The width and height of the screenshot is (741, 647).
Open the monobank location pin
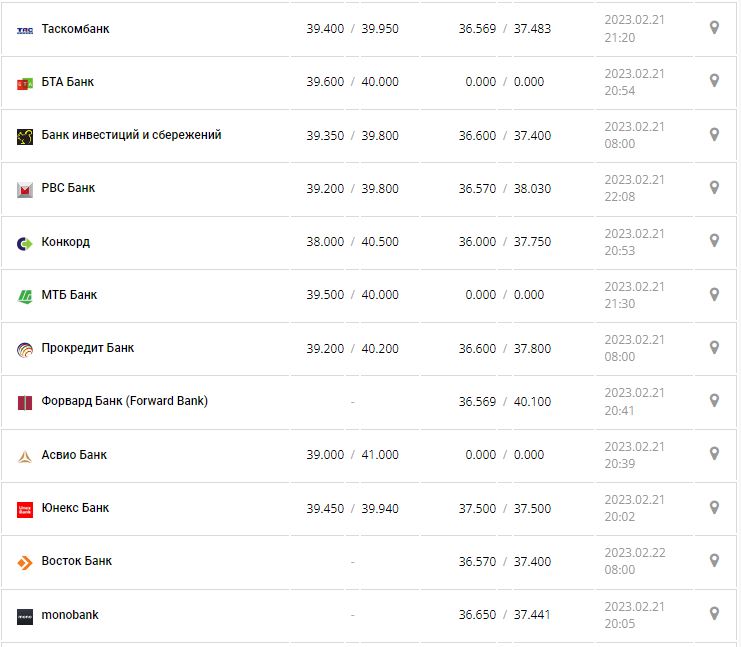(714, 613)
